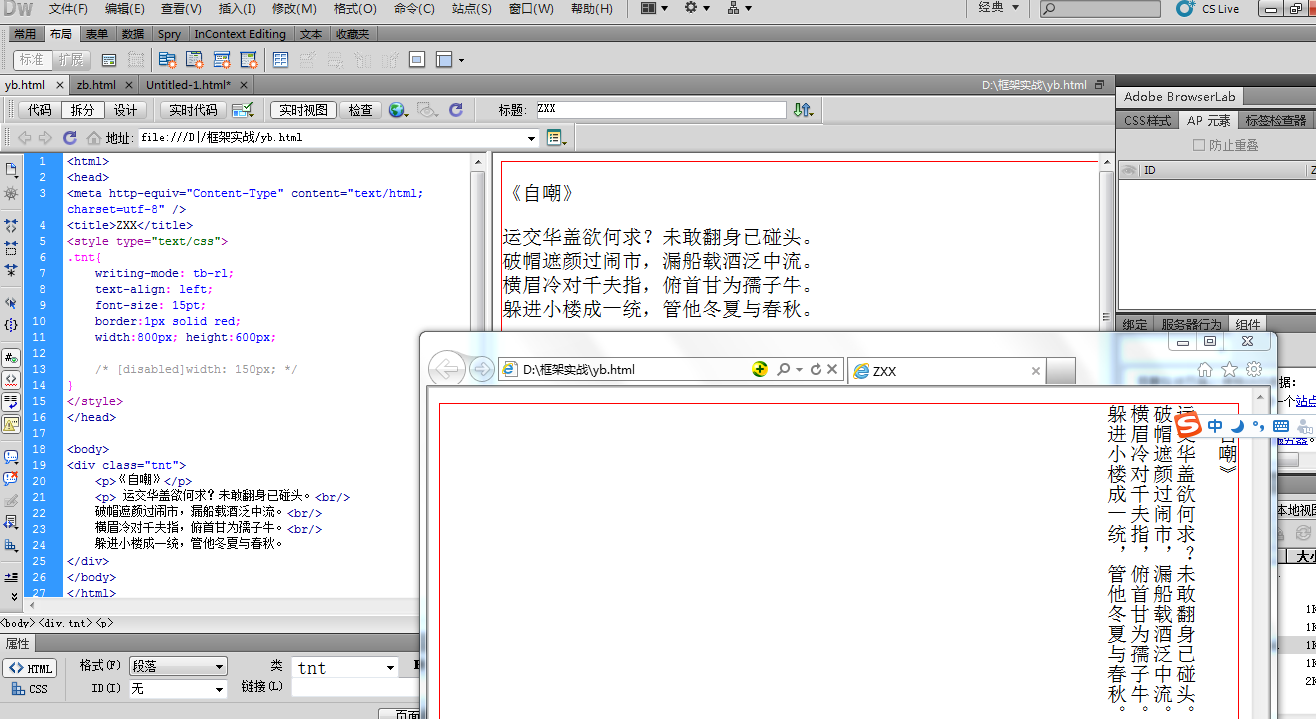Open the ID 无 dropdown
This screenshot has height=719, width=1316.
pyautogui.click(x=178, y=689)
